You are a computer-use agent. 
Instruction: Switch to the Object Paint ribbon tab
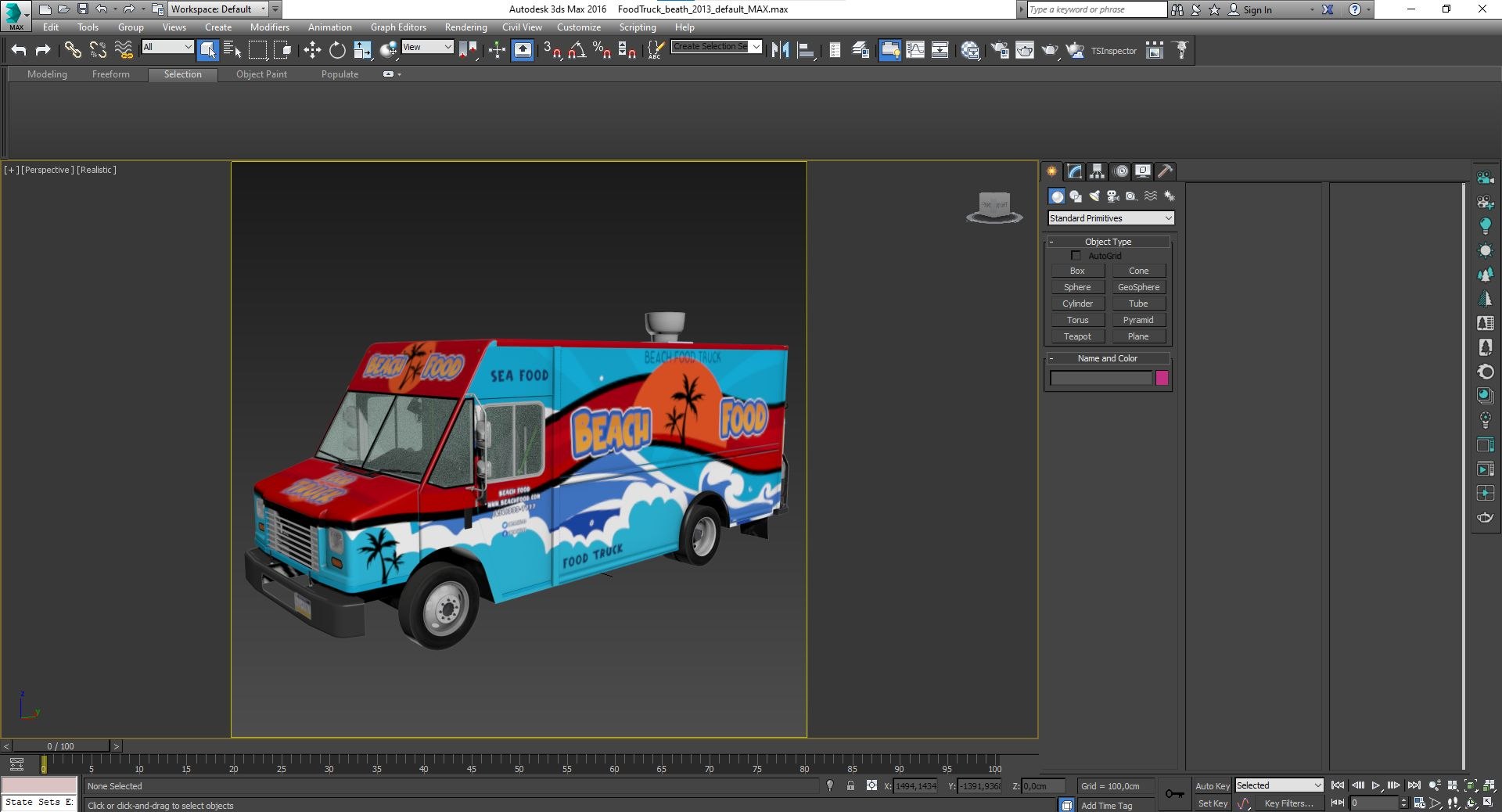261,74
